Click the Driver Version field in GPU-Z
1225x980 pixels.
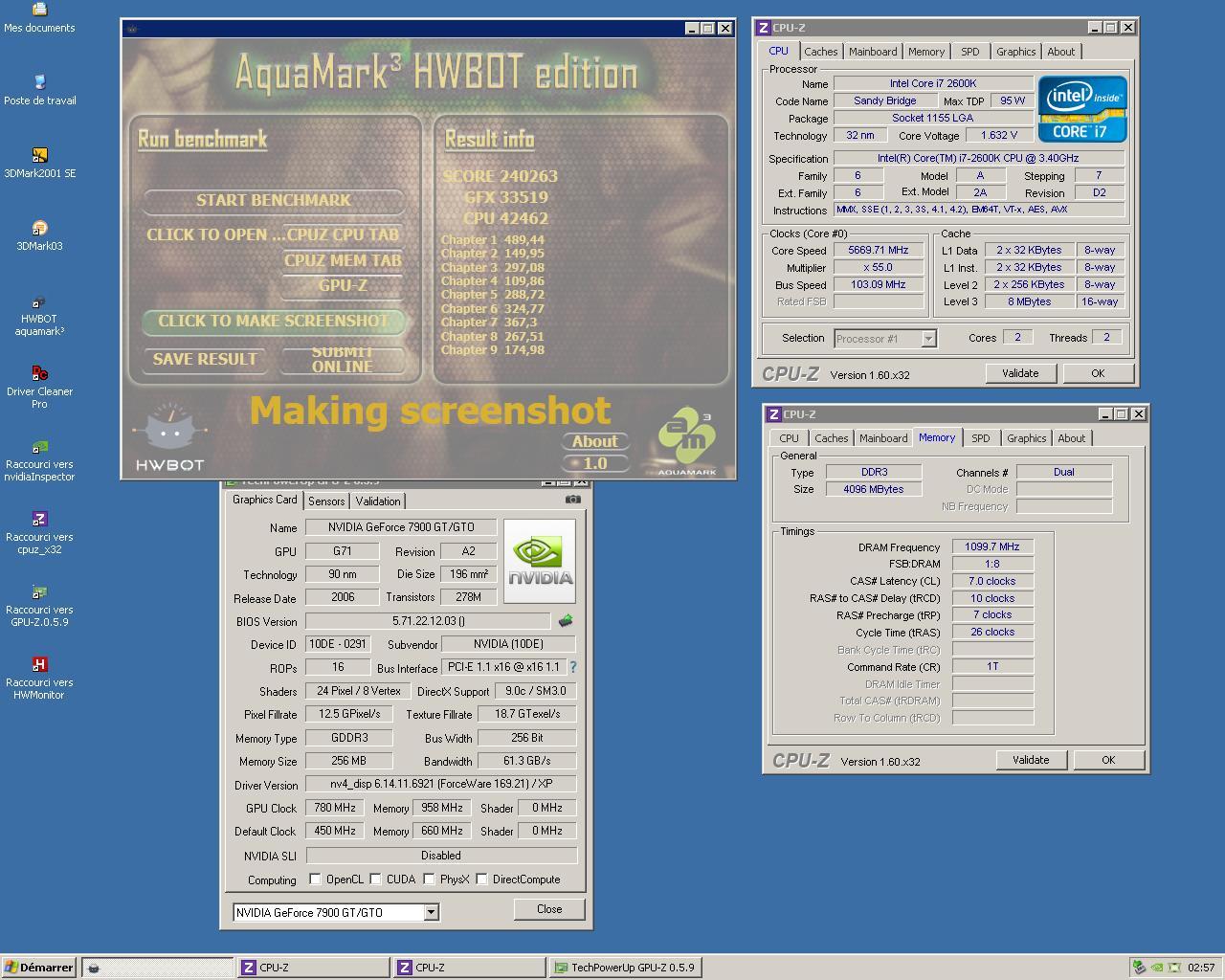(440, 784)
